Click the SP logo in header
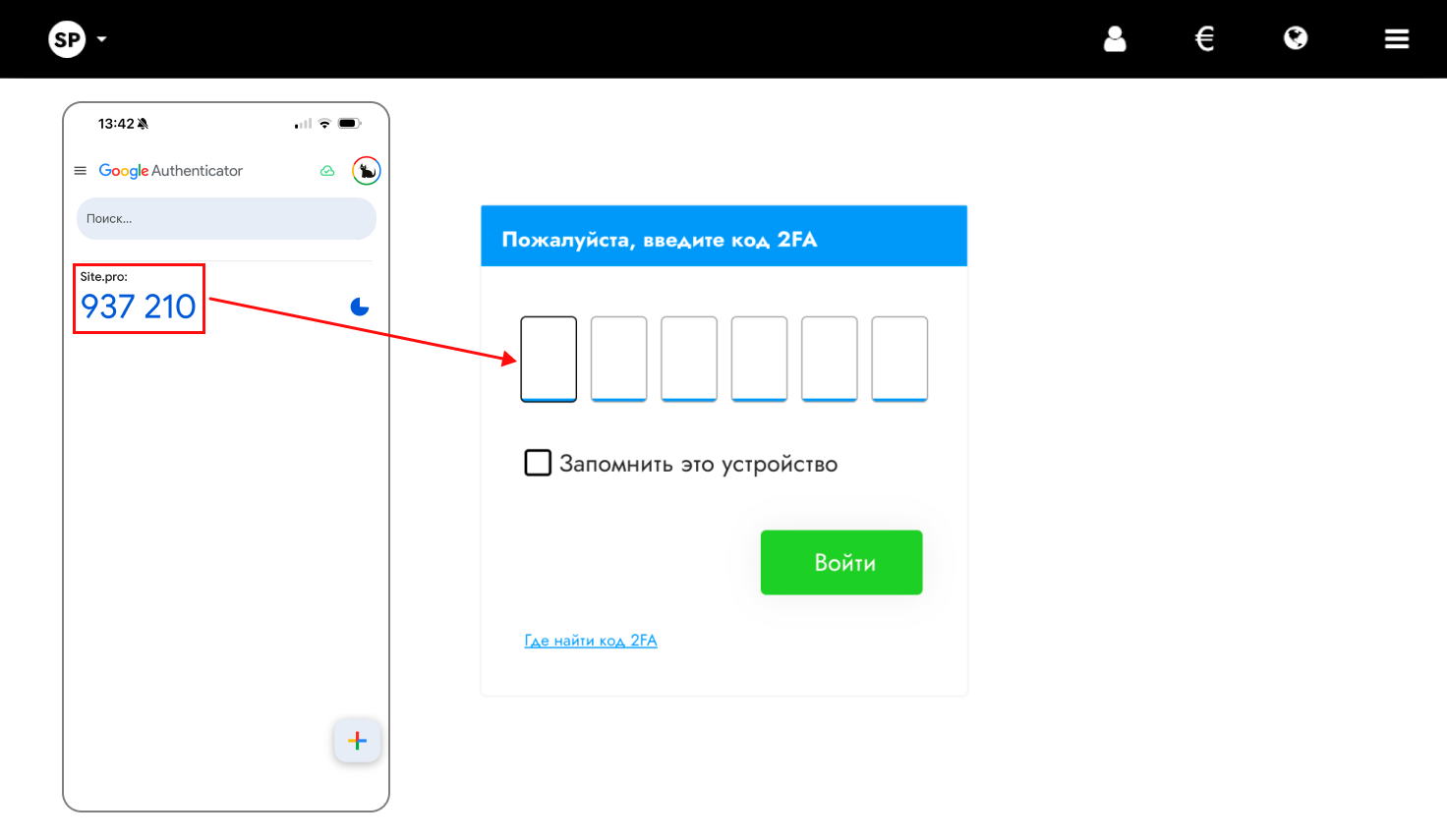 [x=67, y=39]
